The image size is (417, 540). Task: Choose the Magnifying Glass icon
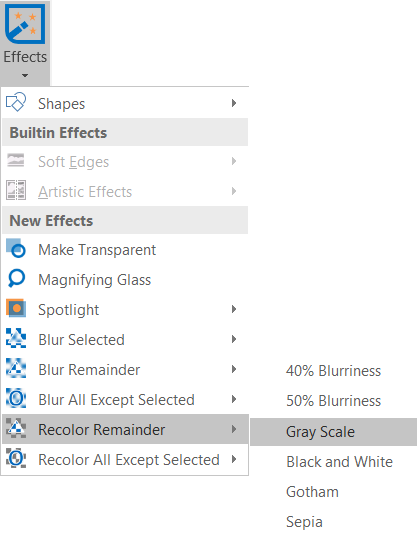tap(16, 278)
